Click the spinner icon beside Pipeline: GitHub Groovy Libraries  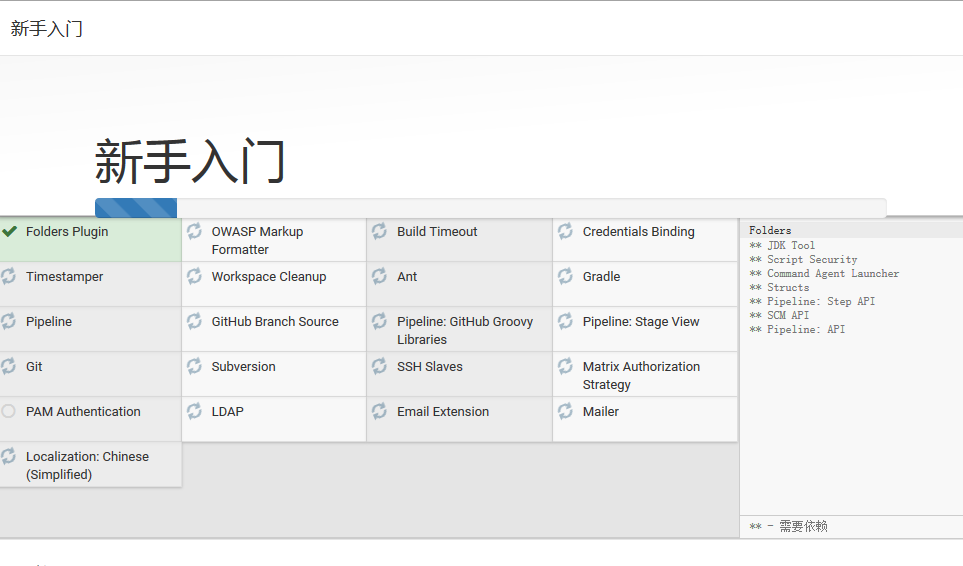(x=380, y=321)
